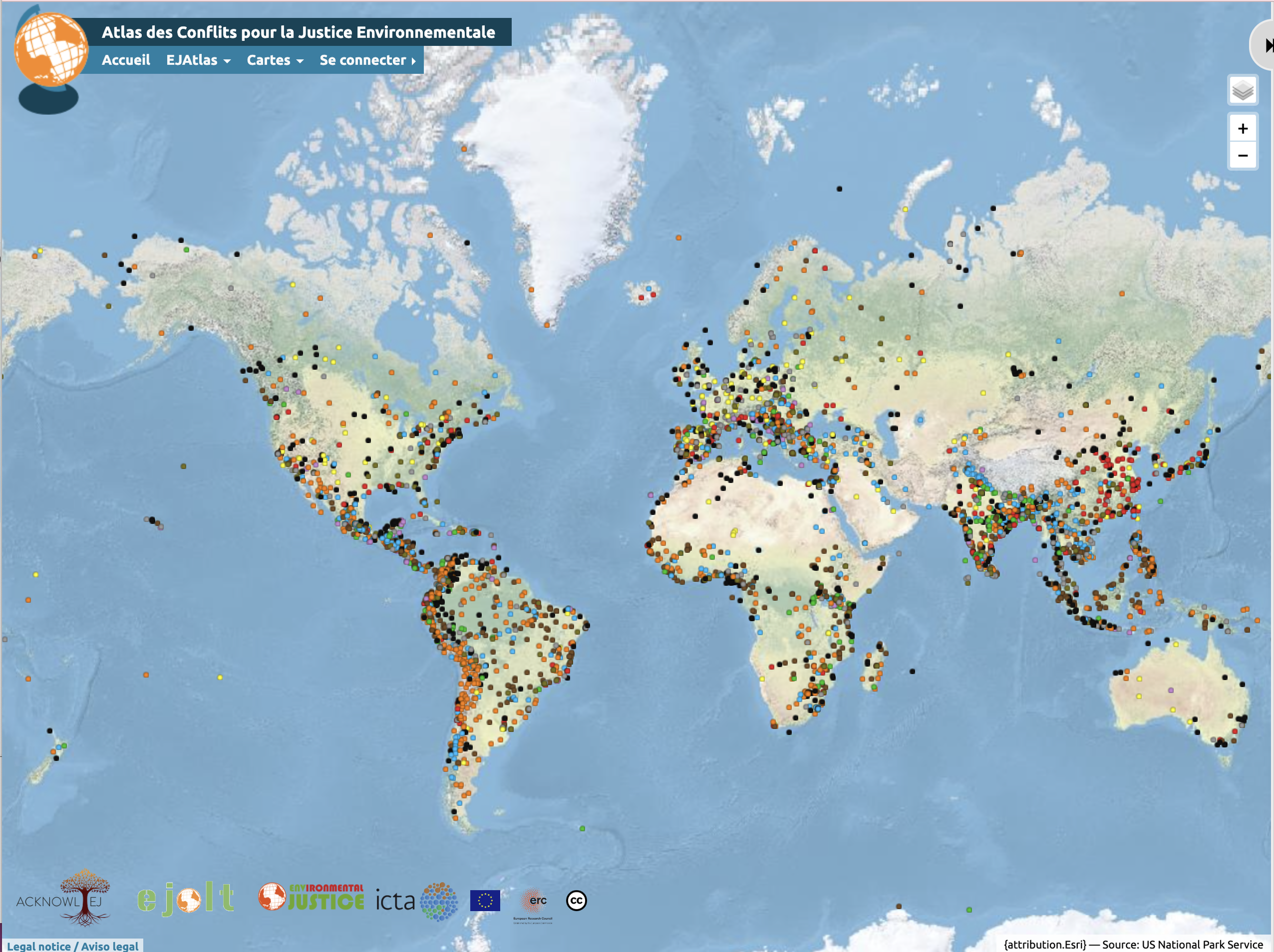Expand the Cartes dropdown menu

click(x=275, y=61)
